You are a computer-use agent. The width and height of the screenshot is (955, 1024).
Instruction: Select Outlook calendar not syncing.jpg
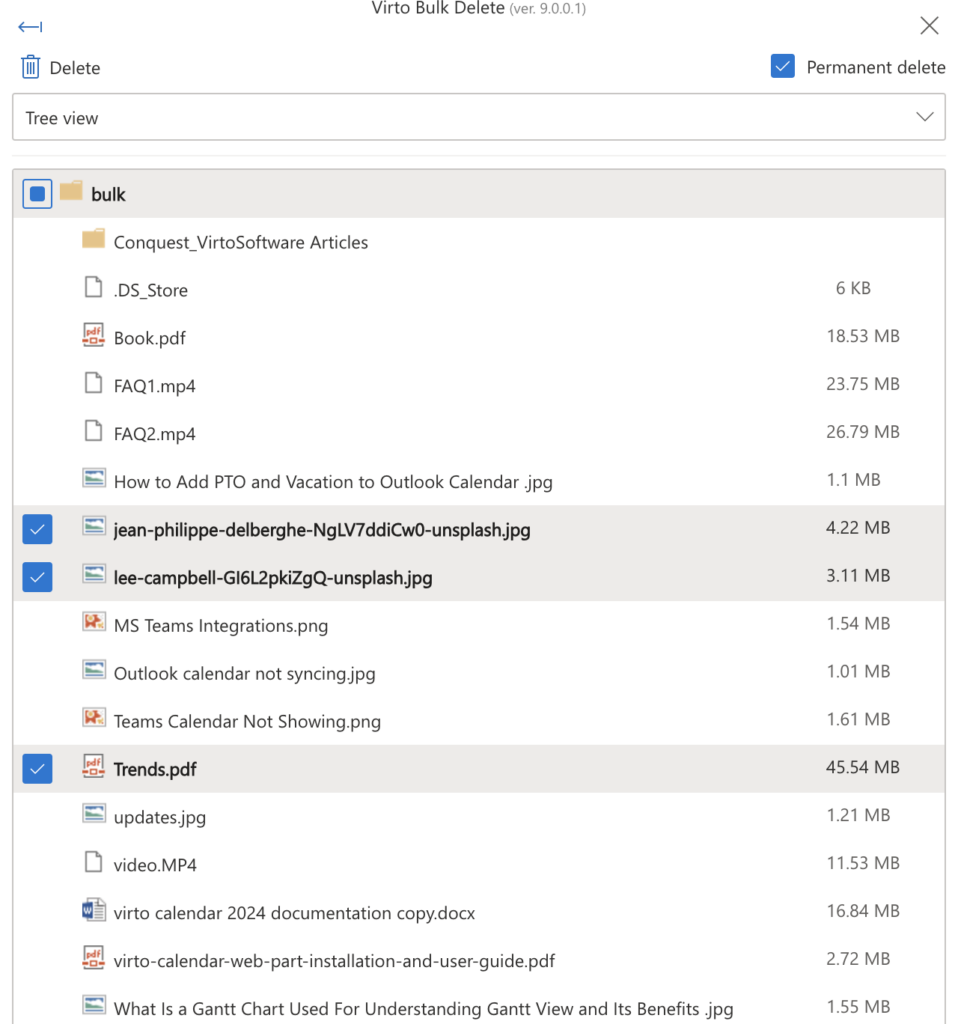(x=479, y=673)
